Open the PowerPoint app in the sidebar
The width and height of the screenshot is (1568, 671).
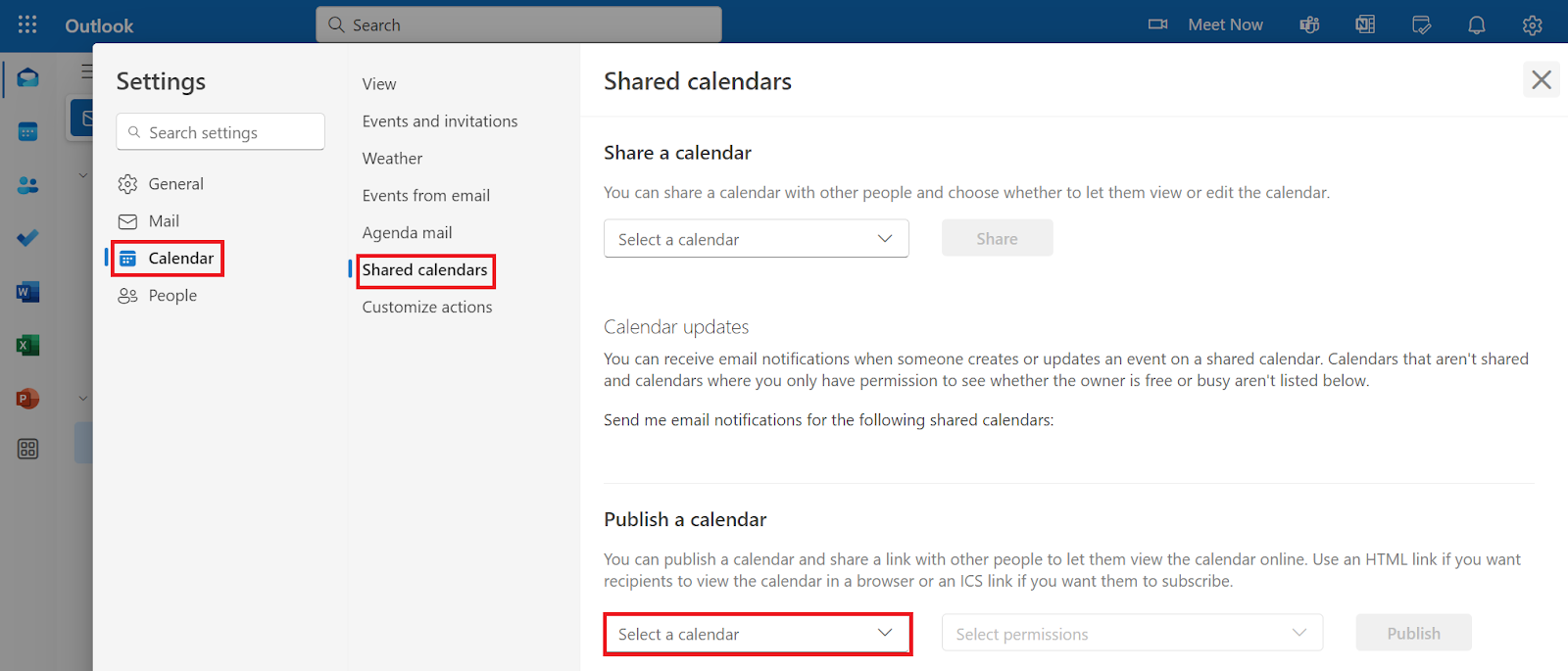tap(27, 399)
